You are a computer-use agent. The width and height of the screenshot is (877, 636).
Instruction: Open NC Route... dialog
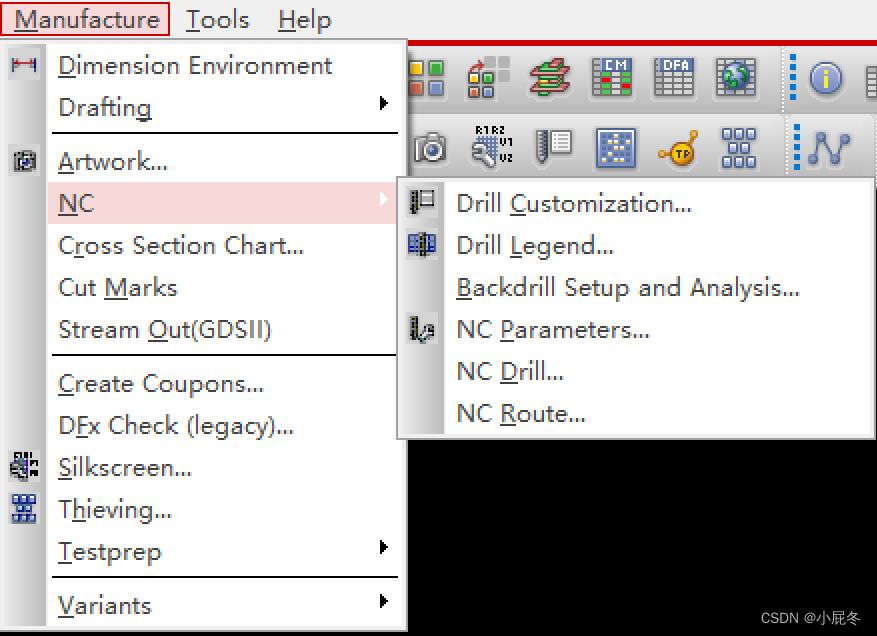pos(521,413)
